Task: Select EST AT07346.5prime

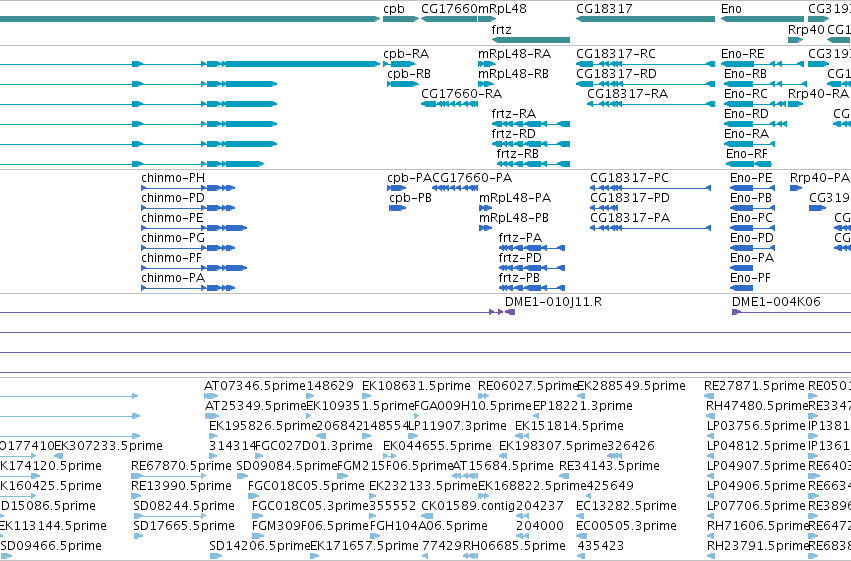Action: tap(212, 396)
